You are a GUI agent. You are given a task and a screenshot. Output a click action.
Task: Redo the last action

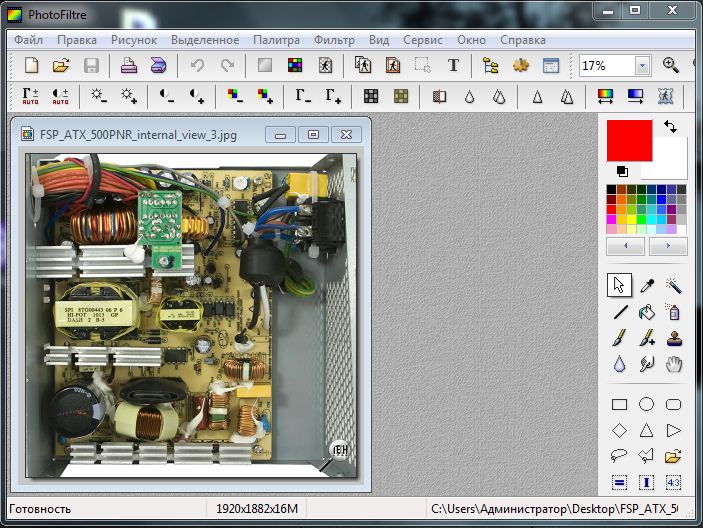click(x=228, y=65)
